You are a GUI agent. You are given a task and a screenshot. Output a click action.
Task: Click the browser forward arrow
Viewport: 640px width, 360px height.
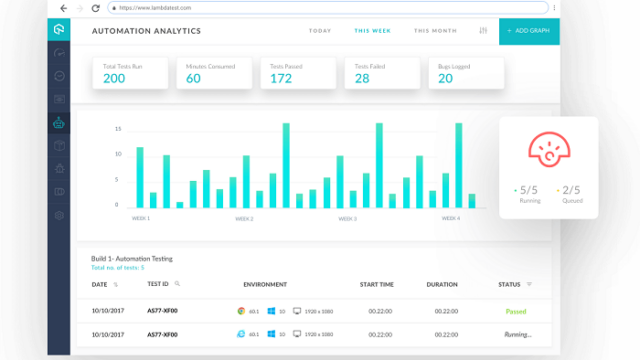pyautogui.click(x=80, y=8)
